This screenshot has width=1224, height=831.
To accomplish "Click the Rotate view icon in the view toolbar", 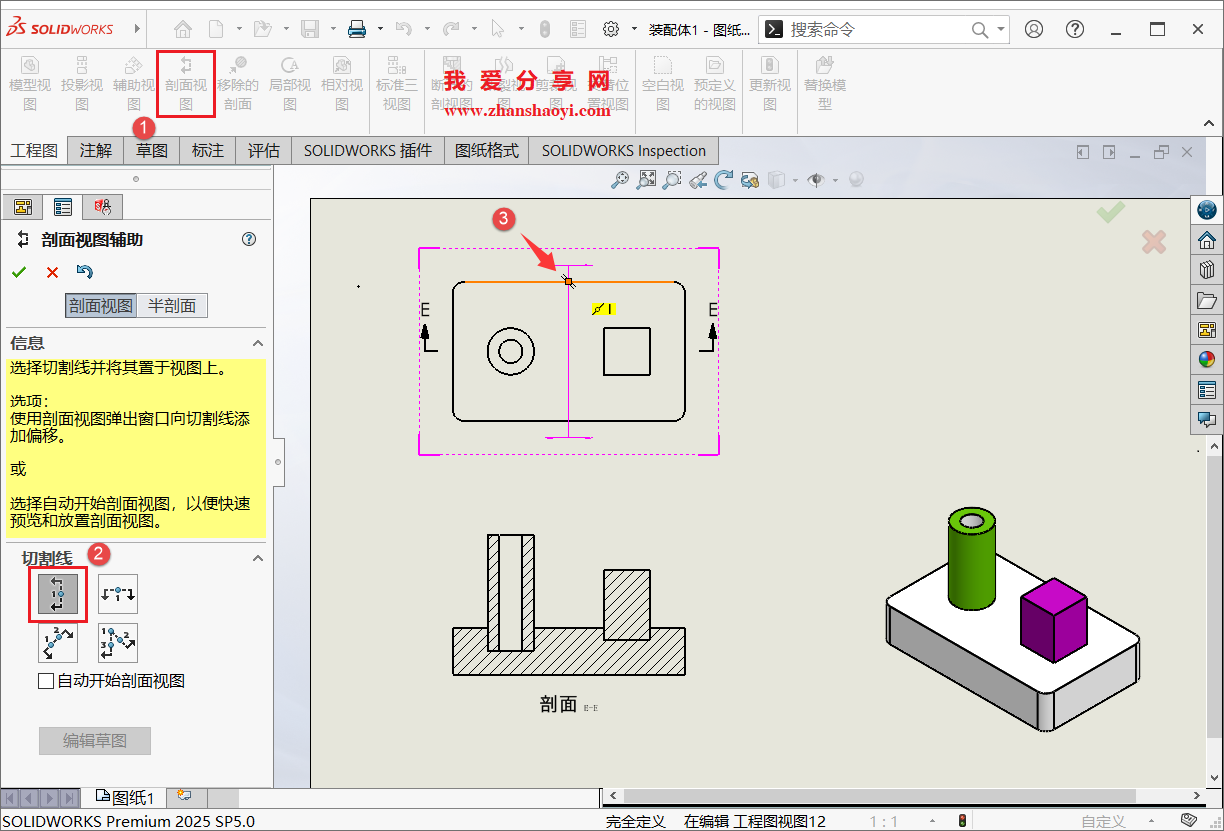I will coord(723,180).
